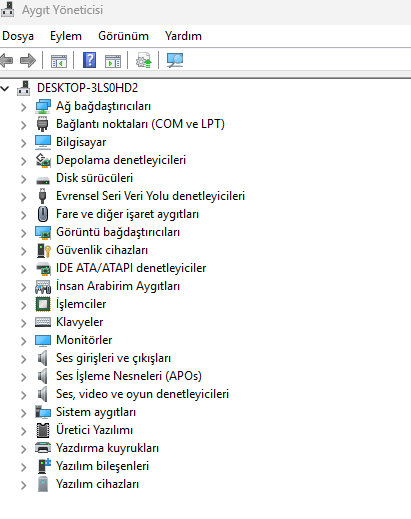Click the keyboard icon next to Klavyeler
This screenshot has height=519, width=411.
click(43, 322)
